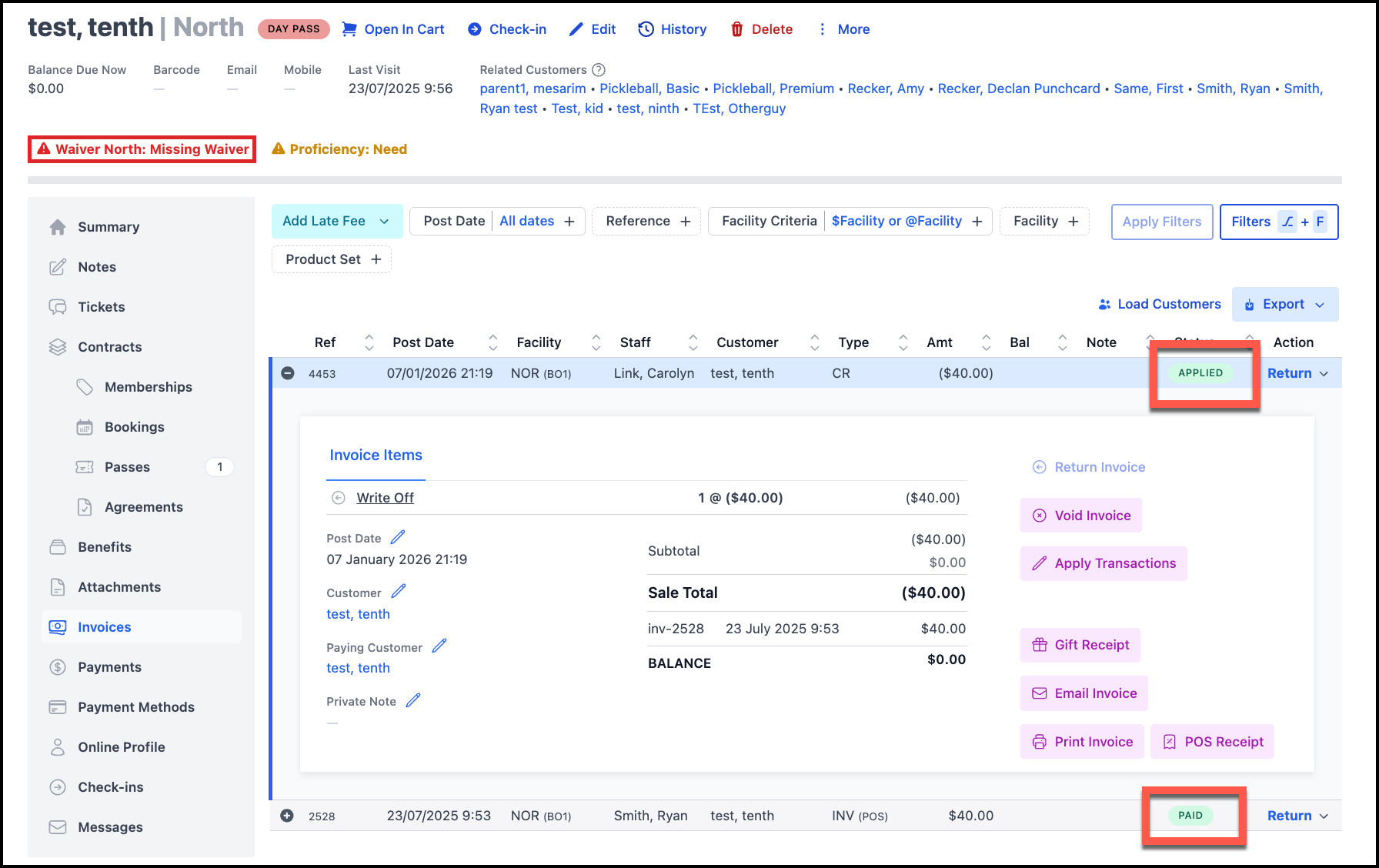
Task: Open the Add Late Fee dropdown
Action: 337,221
